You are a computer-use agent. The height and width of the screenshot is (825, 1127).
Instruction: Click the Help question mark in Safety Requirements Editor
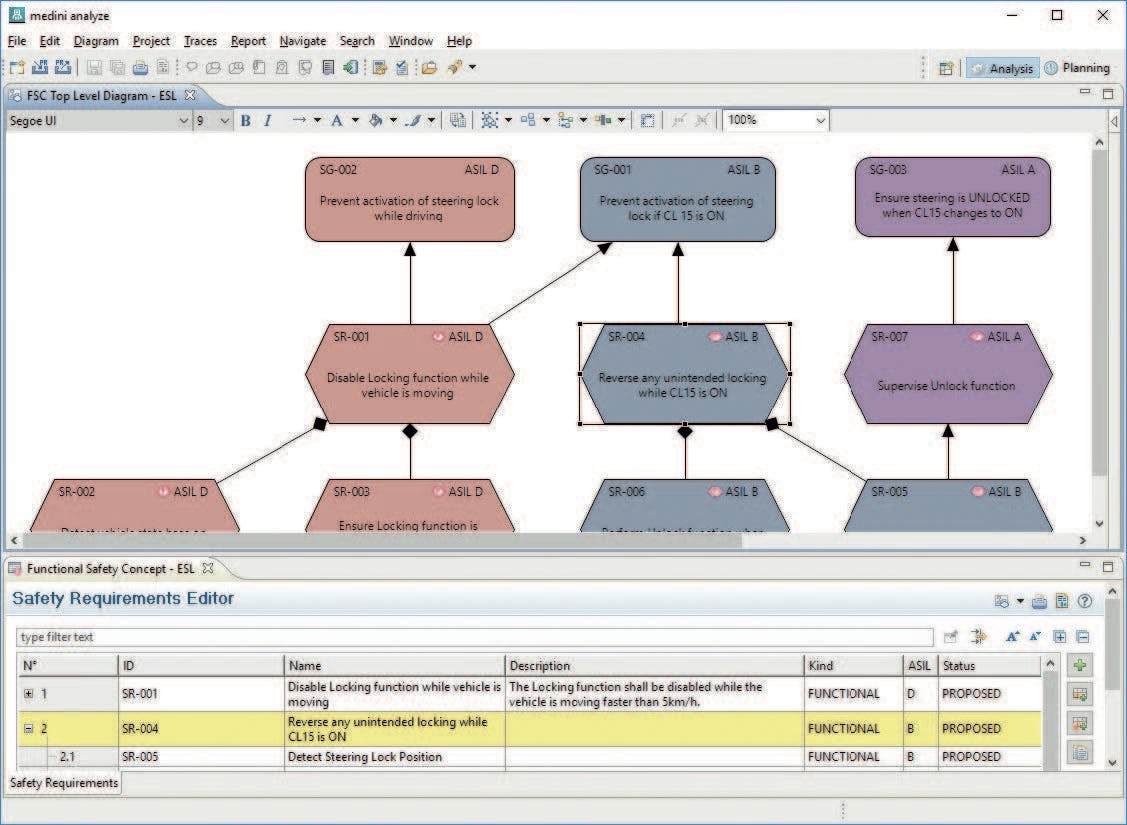coord(1085,601)
